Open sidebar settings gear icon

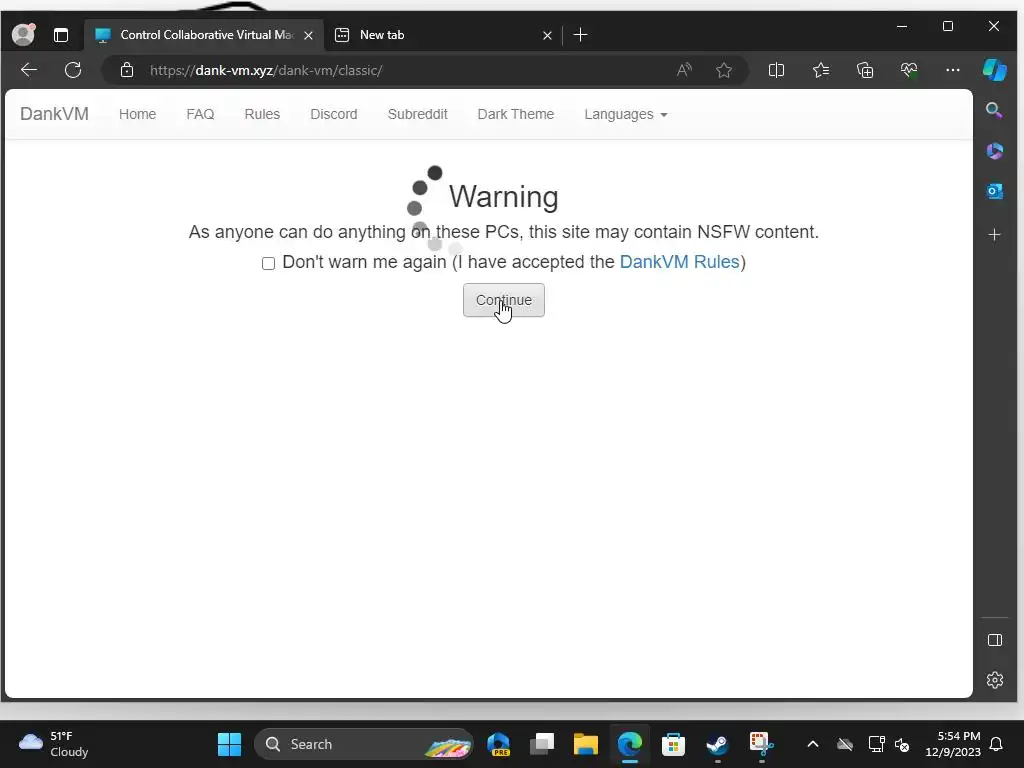[995, 680]
